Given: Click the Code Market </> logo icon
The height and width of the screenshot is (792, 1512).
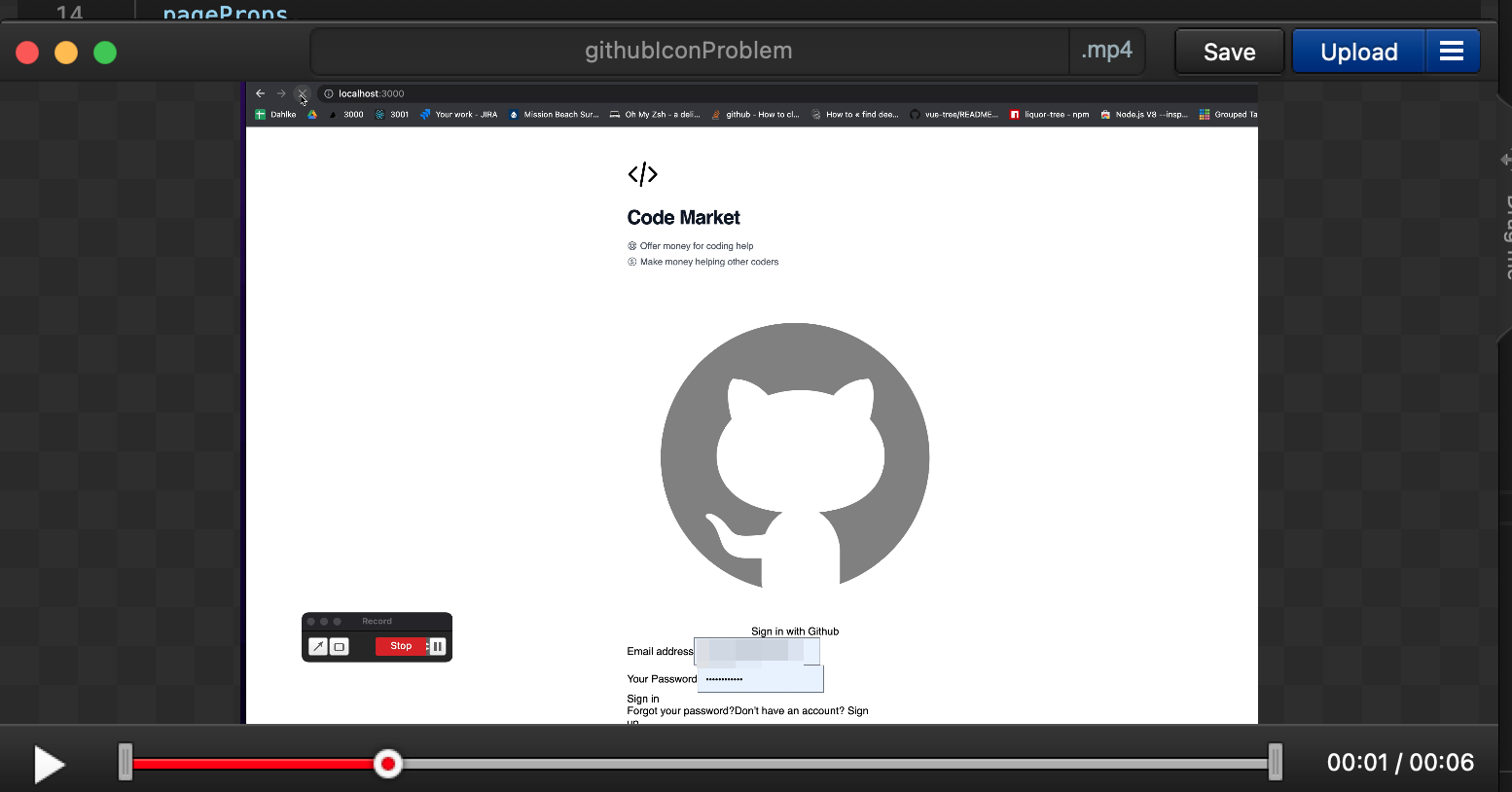Looking at the screenshot, I should pyautogui.click(x=642, y=174).
